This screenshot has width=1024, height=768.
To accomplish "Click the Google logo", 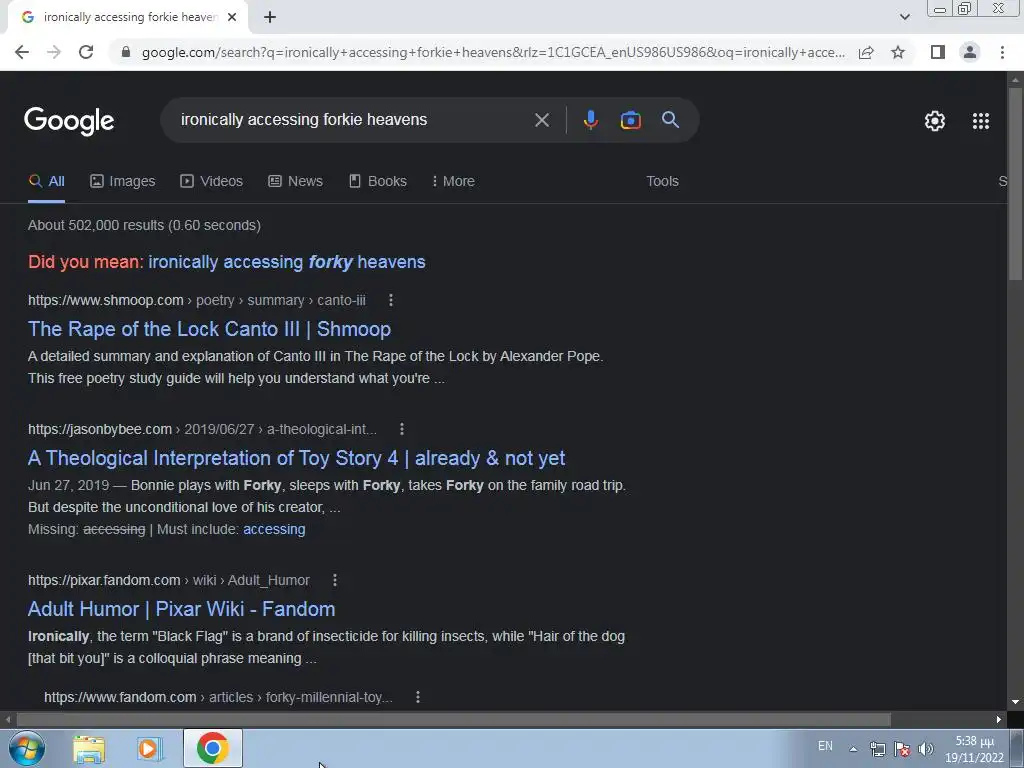I will [69, 121].
